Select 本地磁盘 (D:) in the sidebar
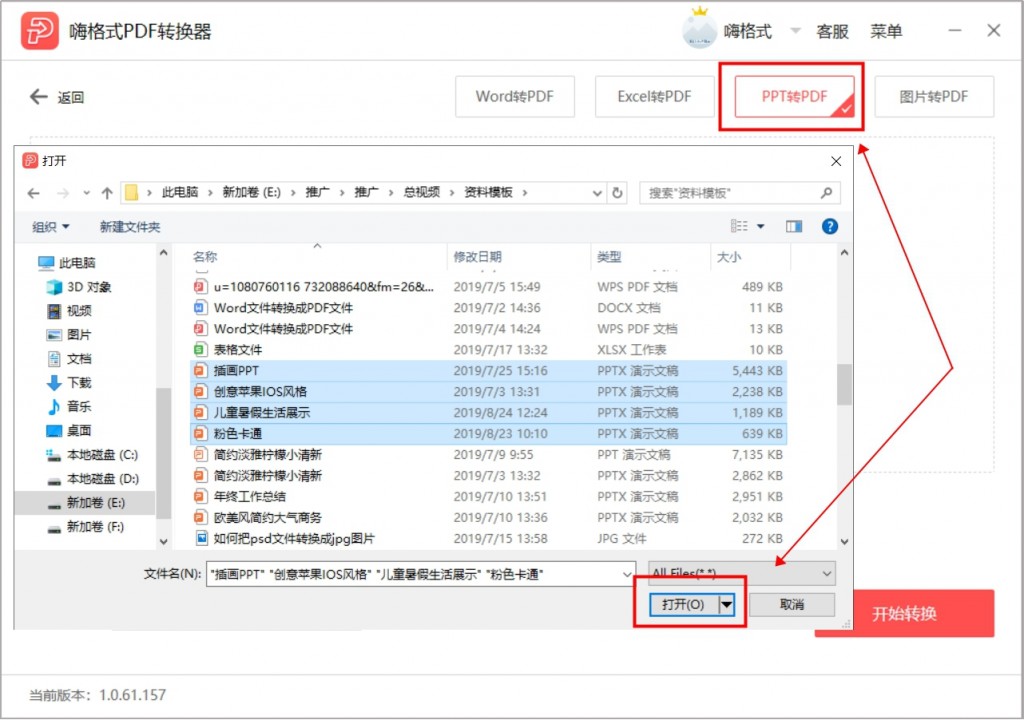 tap(91, 478)
